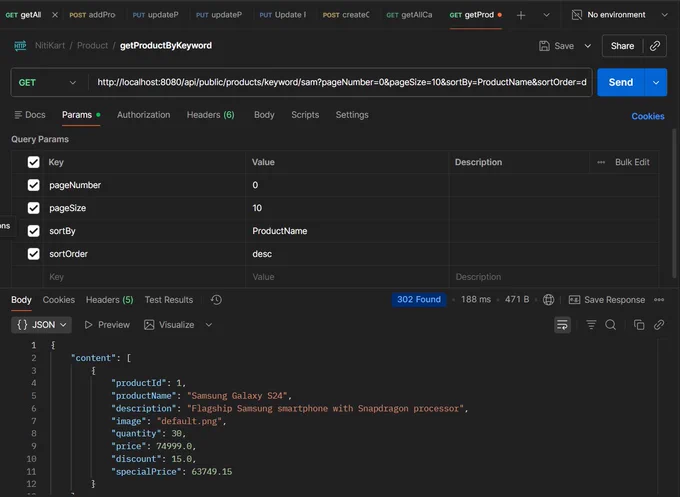Uncheck the sortOrder parameter
This screenshot has height=497, width=680.
coord(33,254)
